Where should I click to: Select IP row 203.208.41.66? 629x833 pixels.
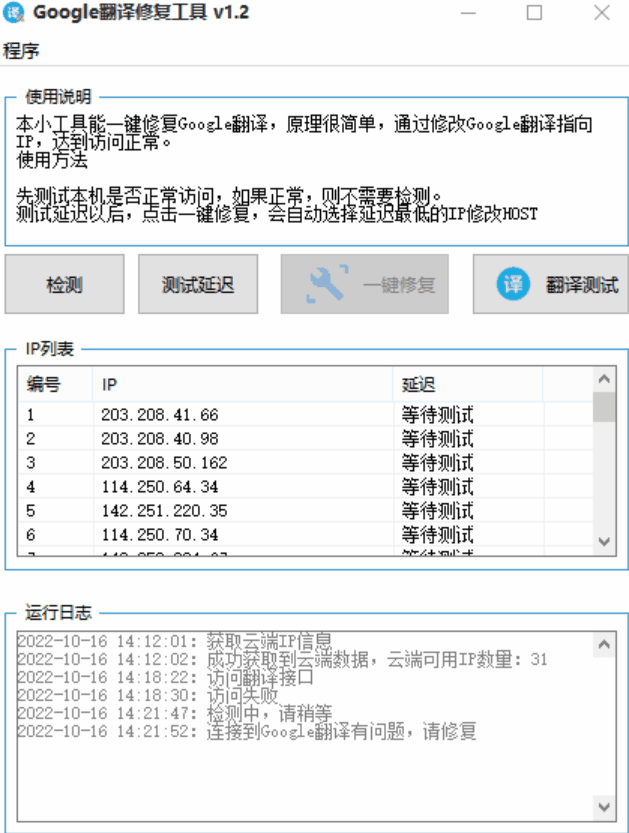point(305,414)
